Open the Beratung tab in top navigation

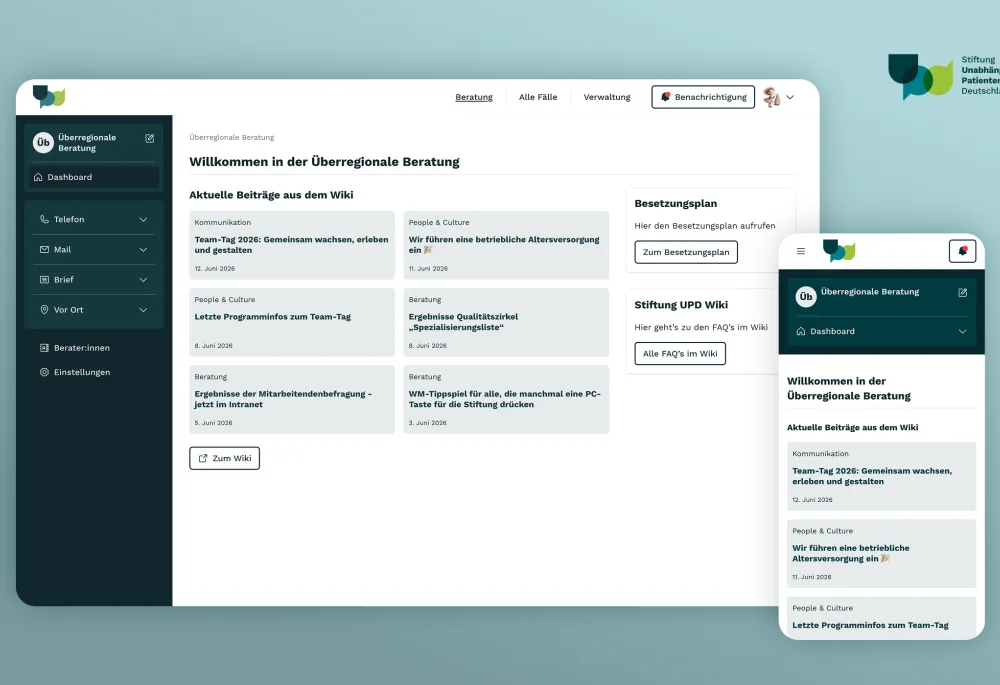pos(474,97)
